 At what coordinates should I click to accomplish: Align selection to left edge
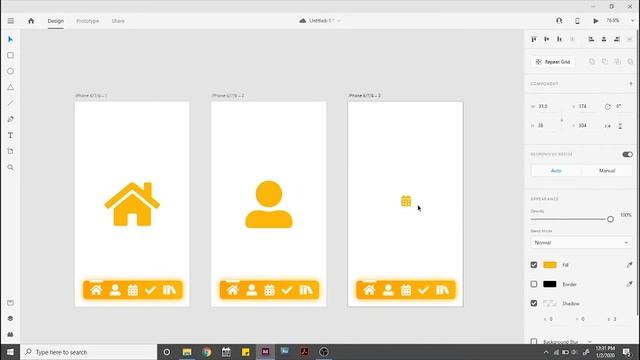pyautogui.click(x=591, y=39)
